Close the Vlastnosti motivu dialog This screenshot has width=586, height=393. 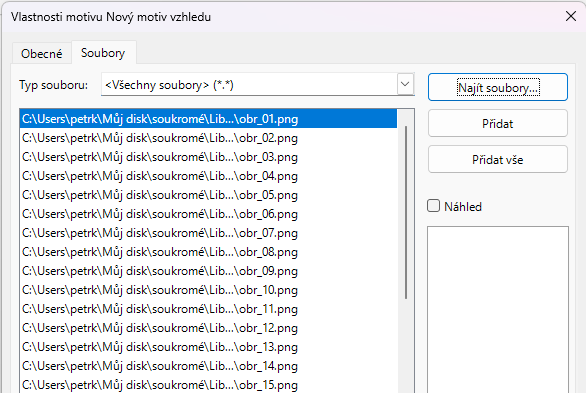(571, 16)
